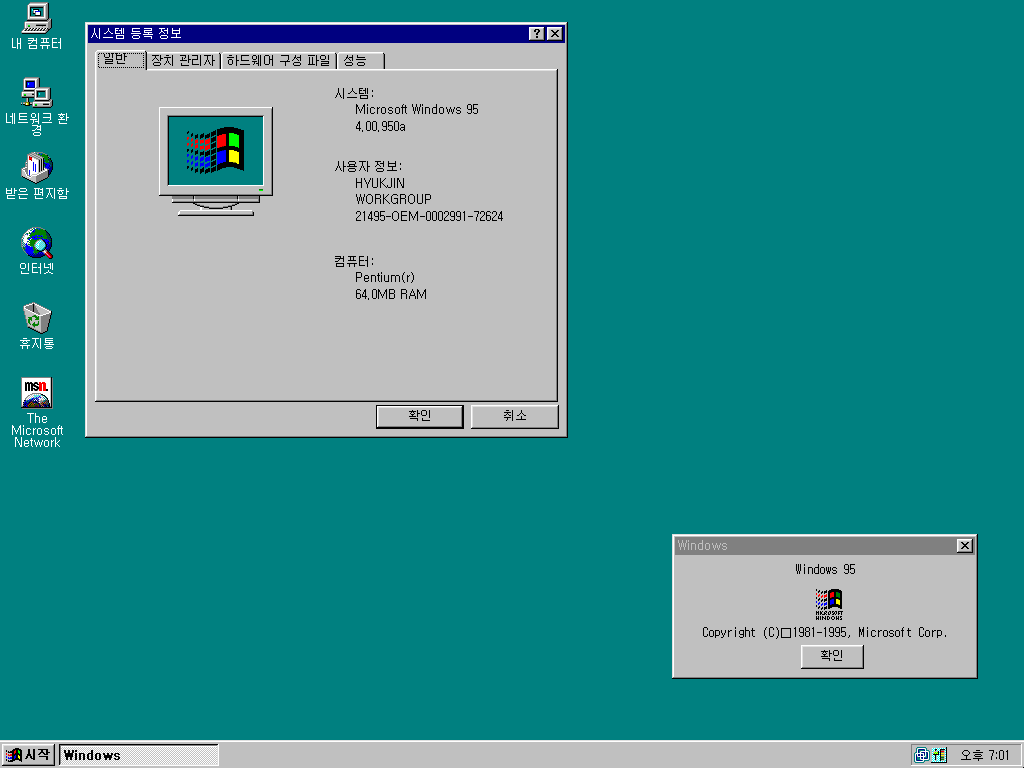Close the Windows About dialog
This screenshot has width=1024, height=768.
[x=965, y=546]
